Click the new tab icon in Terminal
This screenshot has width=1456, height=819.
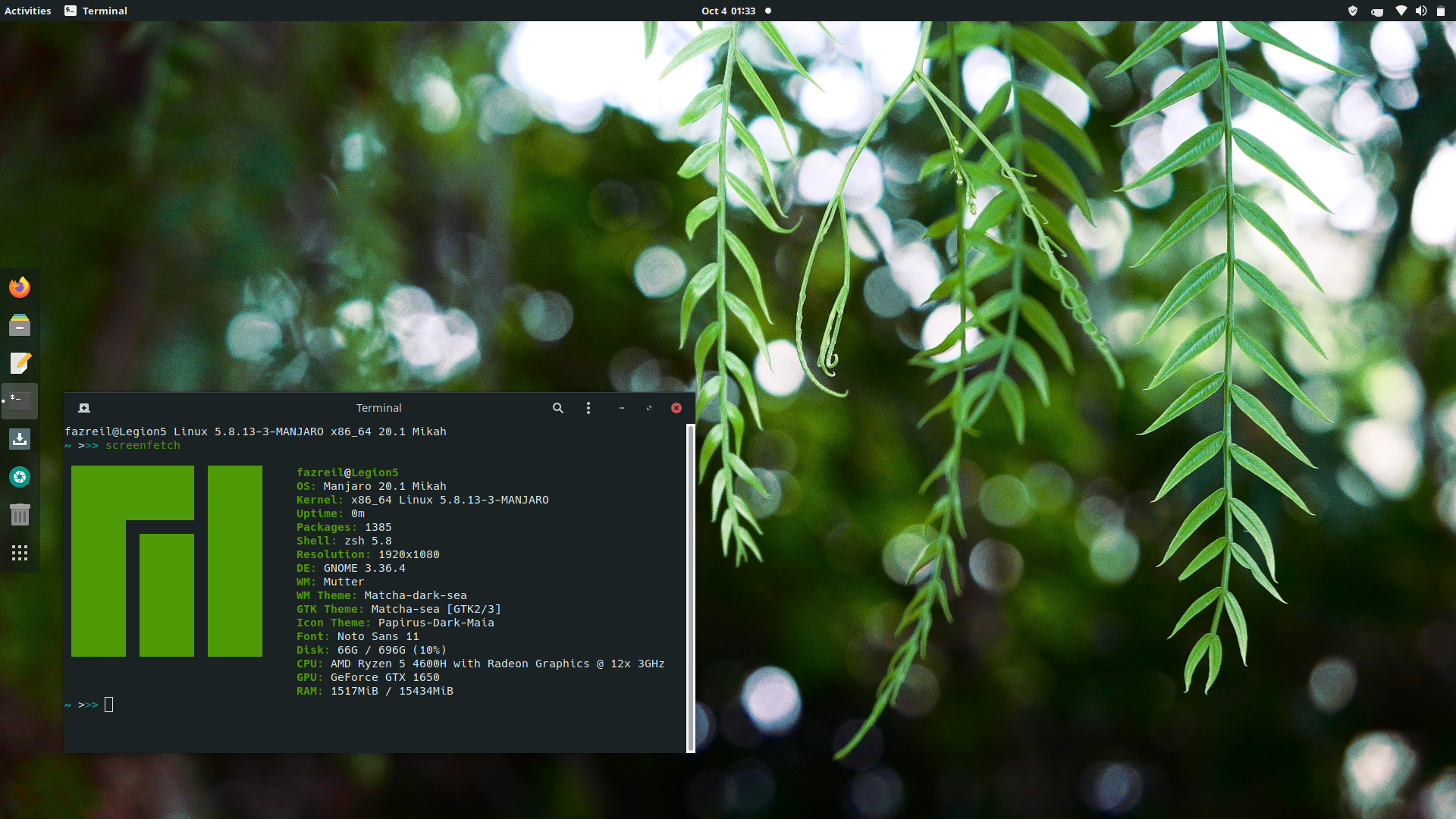pos(84,408)
